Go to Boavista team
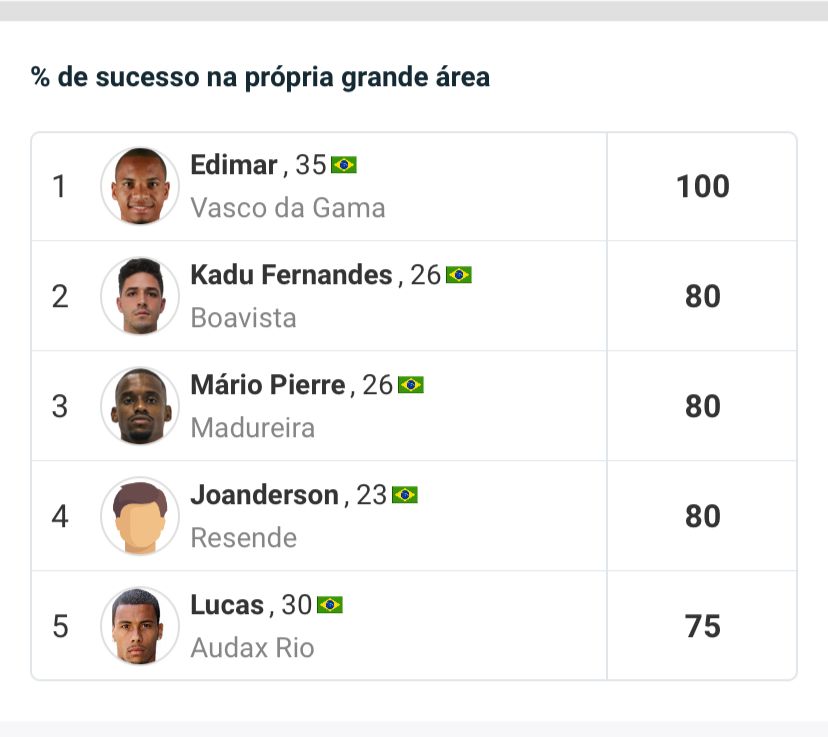The width and height of the screenshot is (828, 737). [243, 318]
